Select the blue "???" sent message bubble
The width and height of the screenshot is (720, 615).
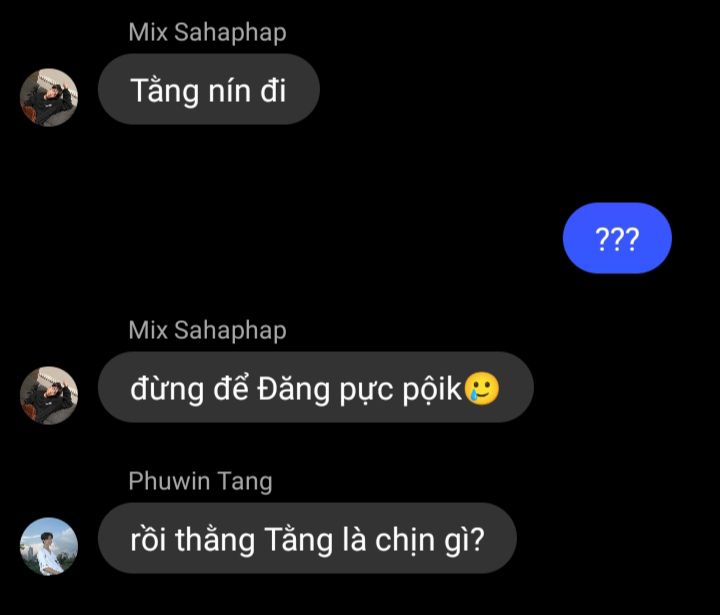pos(617,238)
